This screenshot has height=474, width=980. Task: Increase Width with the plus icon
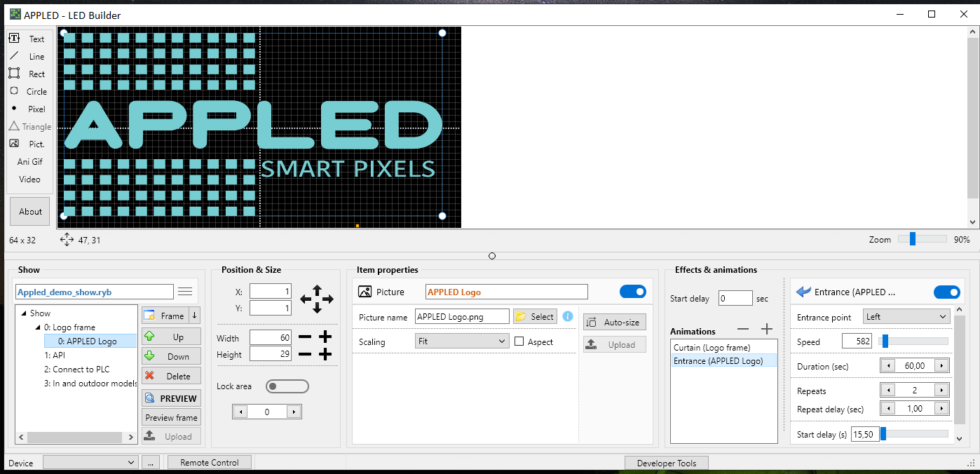point(325,338)
